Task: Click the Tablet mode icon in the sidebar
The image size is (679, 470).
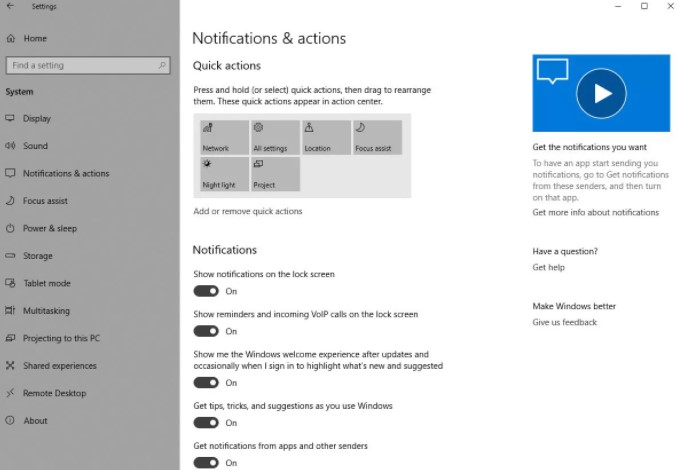Action: [10, 283]
